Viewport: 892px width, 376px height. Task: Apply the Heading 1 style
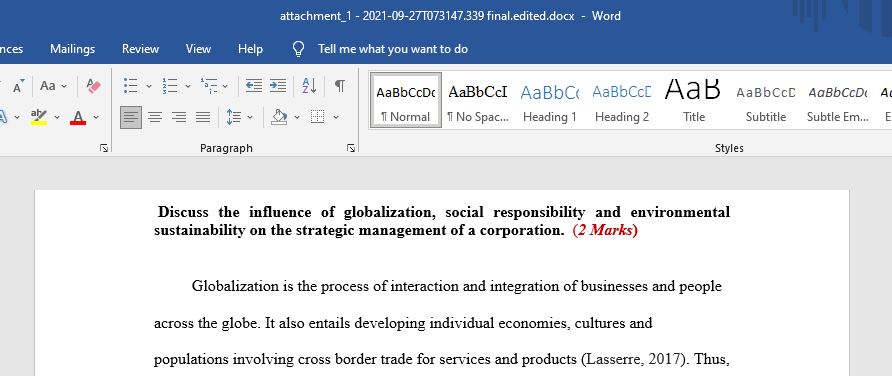click(550, 101)
